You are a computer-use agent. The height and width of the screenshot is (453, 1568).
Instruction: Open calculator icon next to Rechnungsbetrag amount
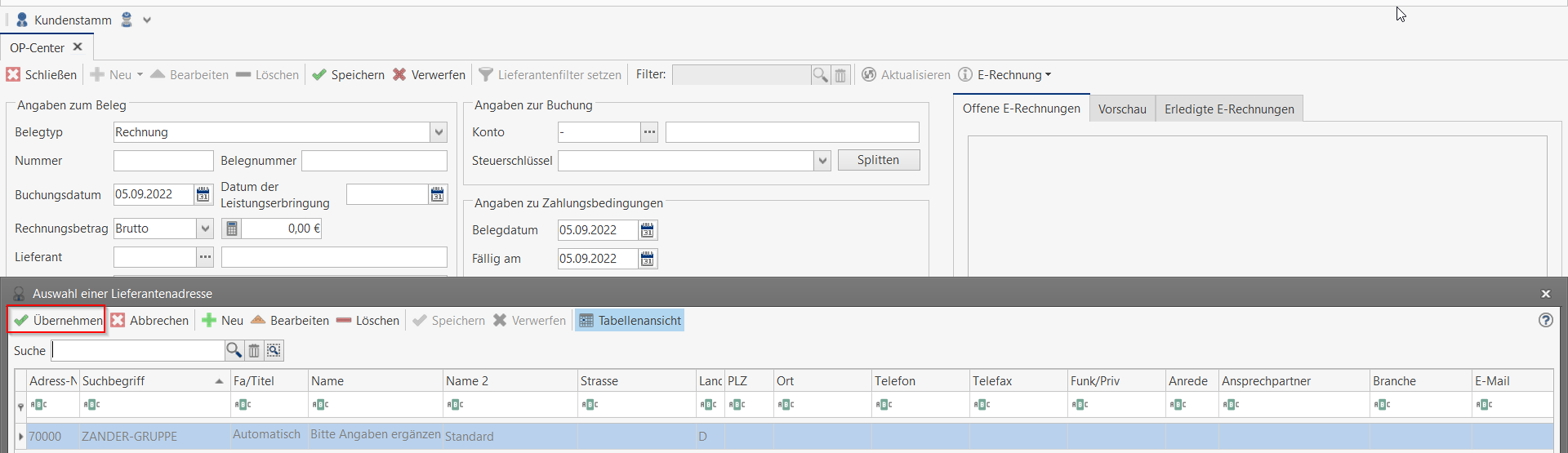(232, 229)
